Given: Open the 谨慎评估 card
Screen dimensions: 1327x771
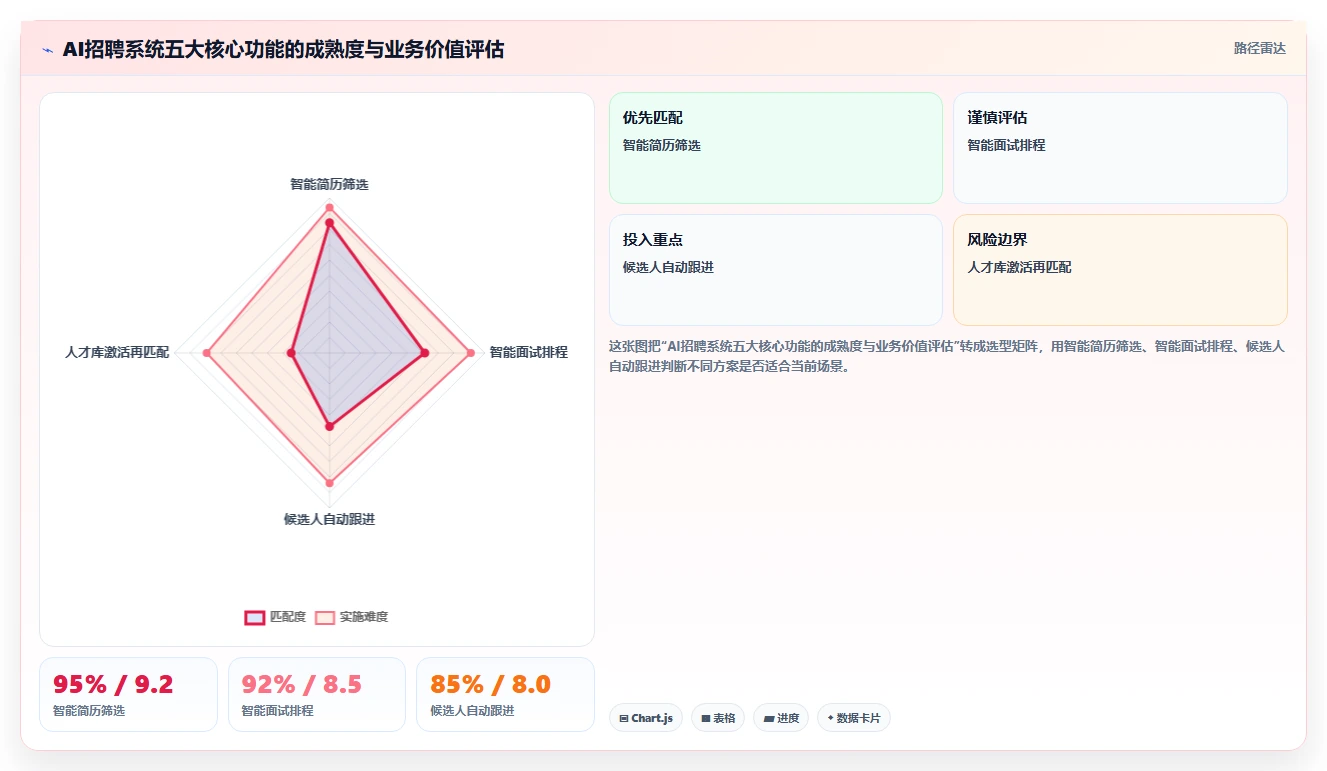Looking at the screenshot, I should pyautogui.click(x=1120, y=148).
